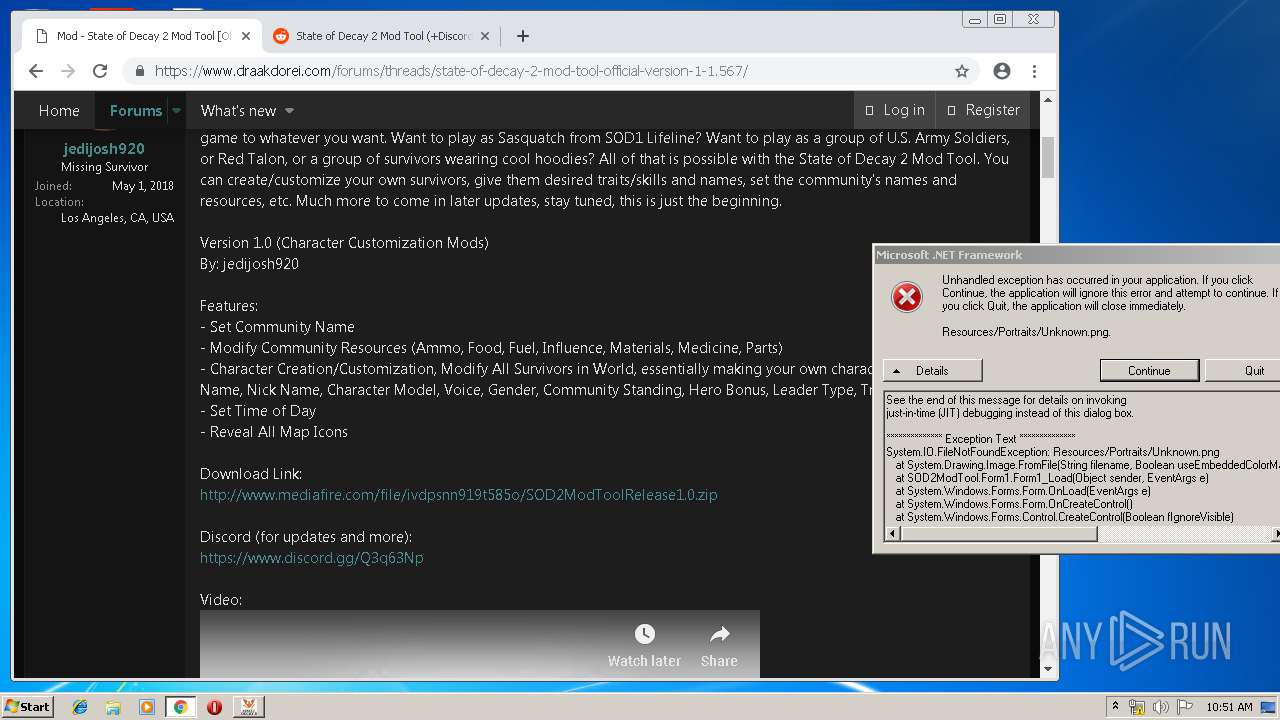
Task: Close the Reddit State of Decay 2 tab
Action: click(485, 36)
